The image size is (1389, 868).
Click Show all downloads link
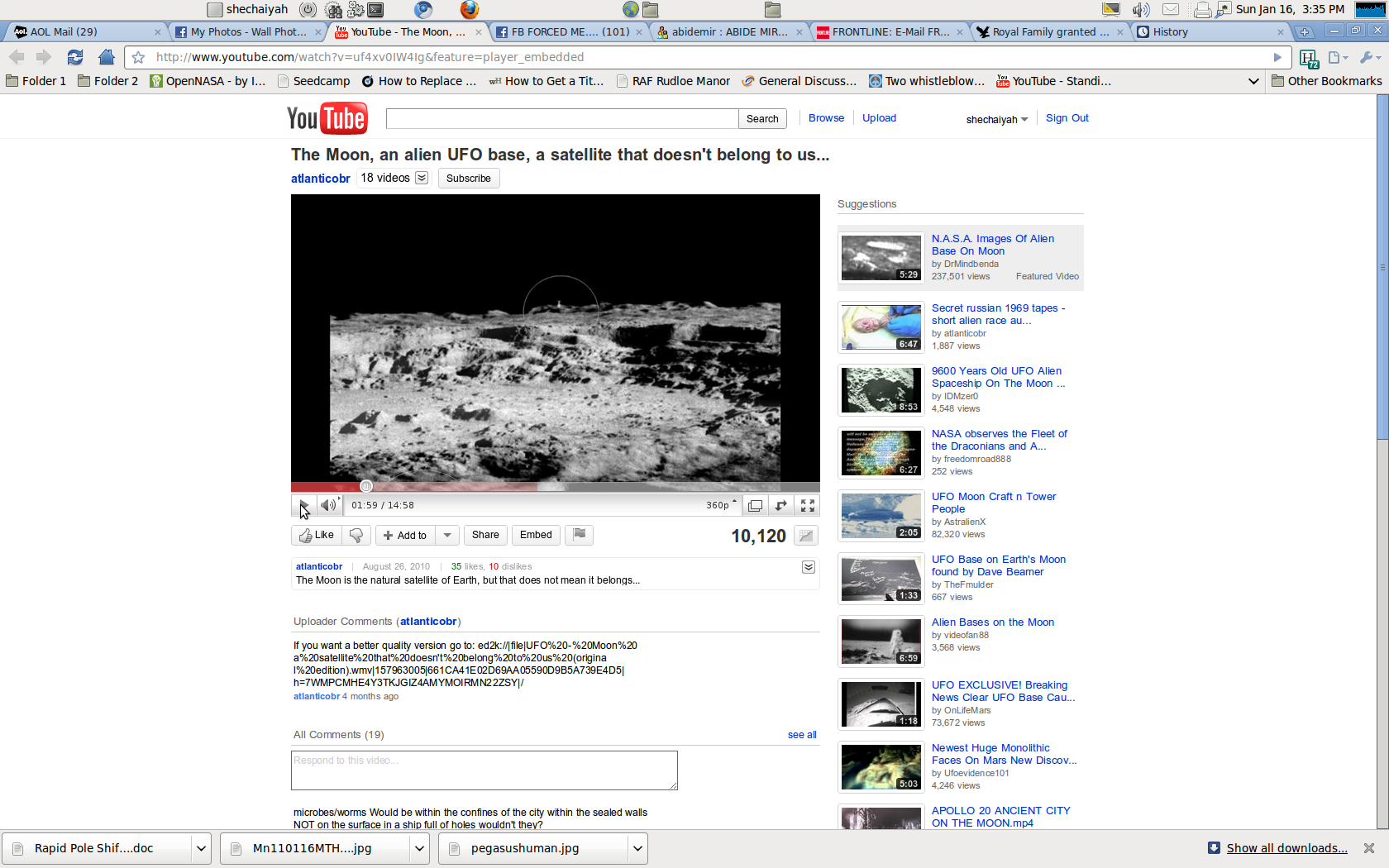(1286, 848)
